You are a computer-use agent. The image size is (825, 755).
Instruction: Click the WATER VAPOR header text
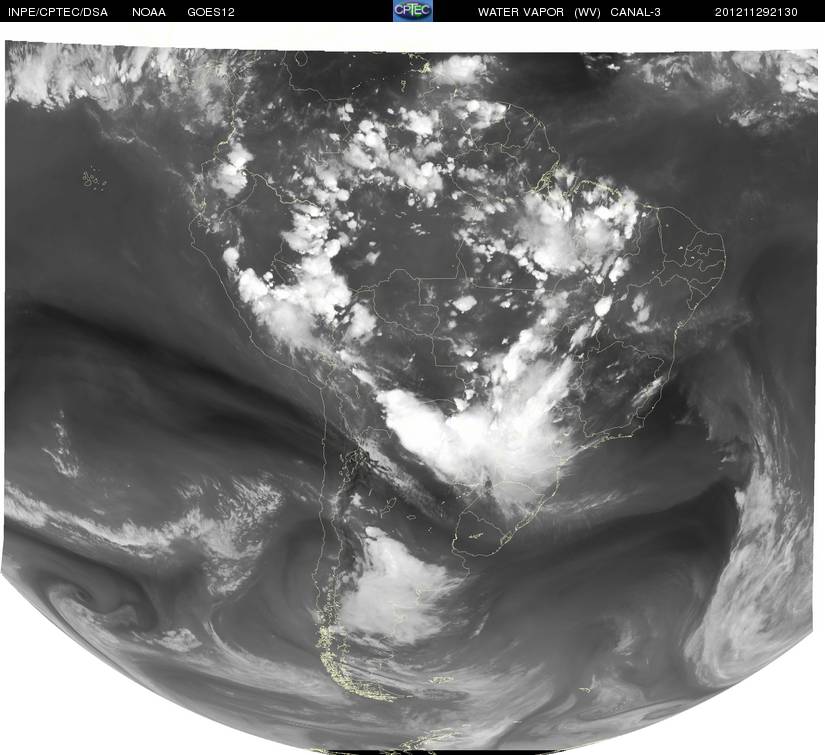[520, 12]
